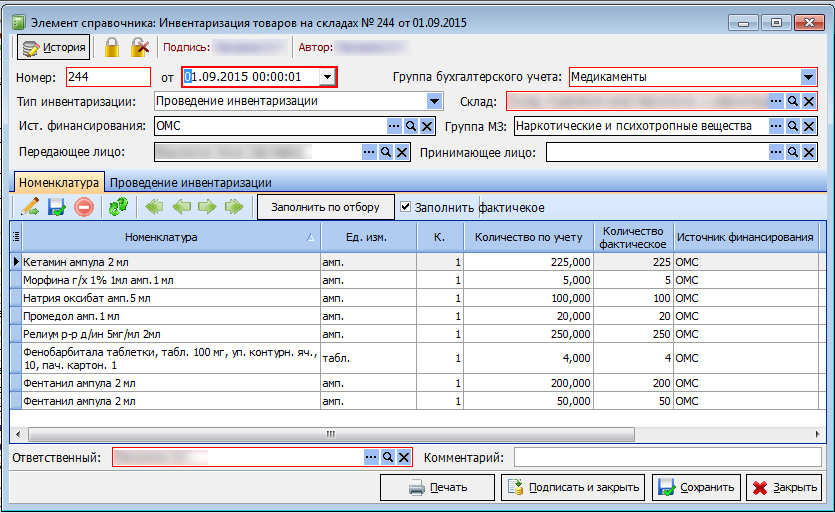
Task: Open Принимающее лицо ellipsis selector
Action: pos(776,152)
